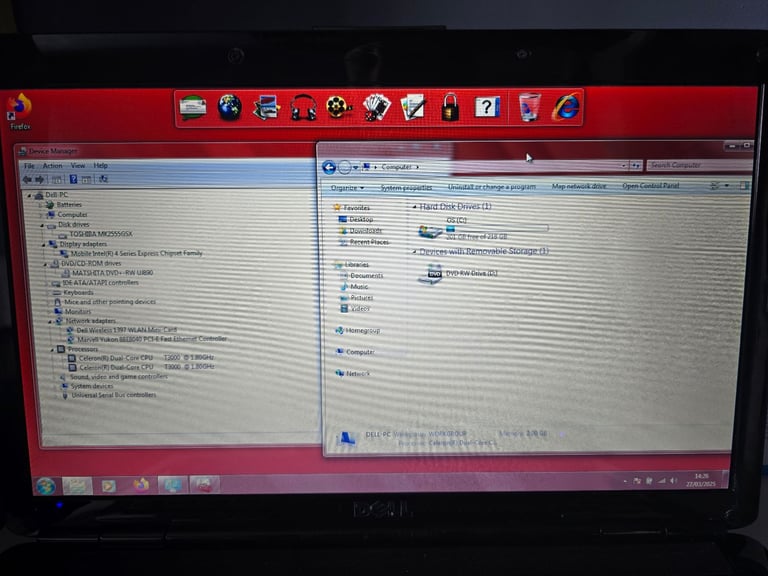
Task: Select Sound, video and game controllers
Action: coord(114,377)
